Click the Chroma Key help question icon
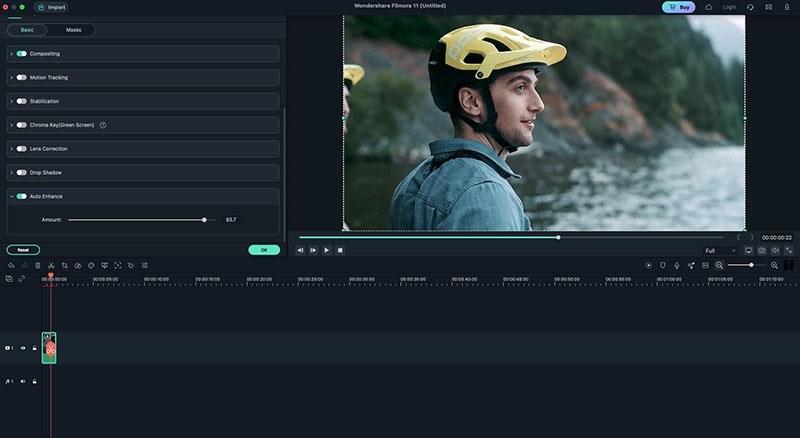The width and height of the screenshot is (800, 438). click(103, 125)
